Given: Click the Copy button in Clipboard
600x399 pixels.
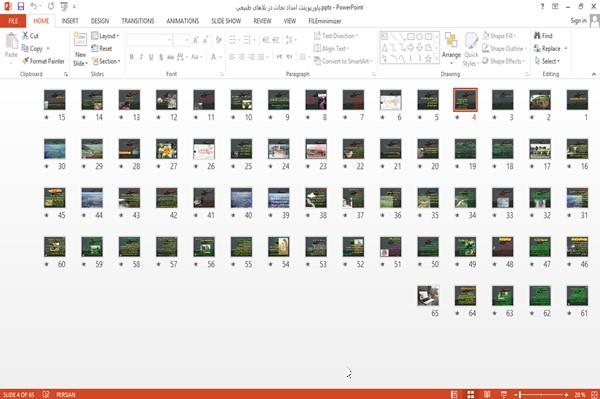Looking at the screenshot, I should (x=33, y=49).
